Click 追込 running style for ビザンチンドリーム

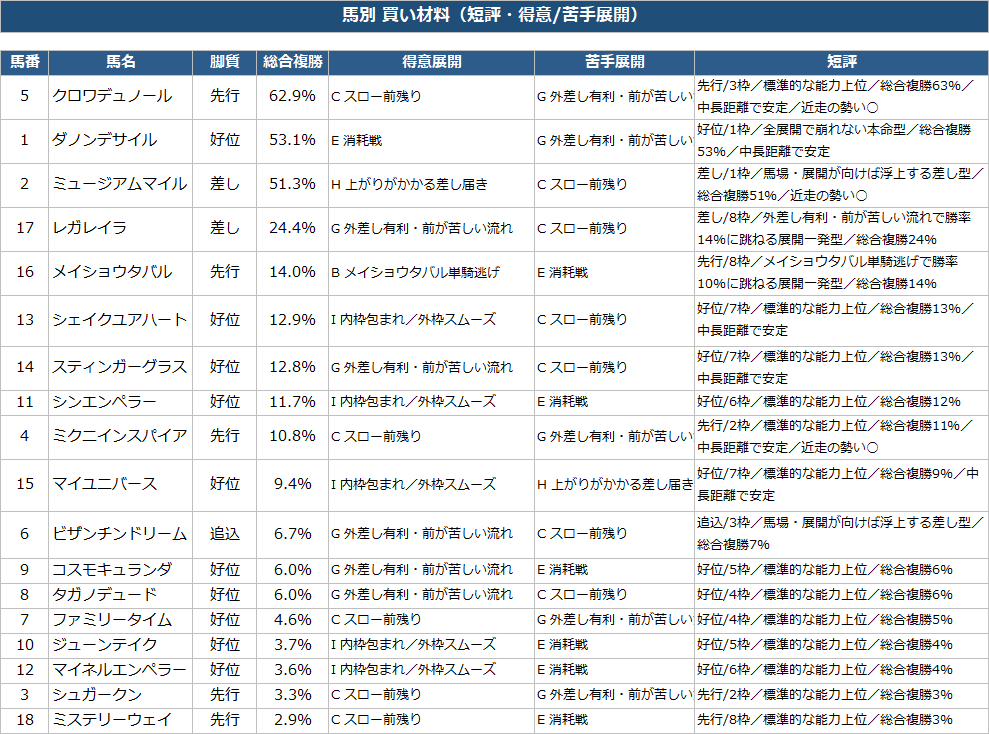(225, 533)
